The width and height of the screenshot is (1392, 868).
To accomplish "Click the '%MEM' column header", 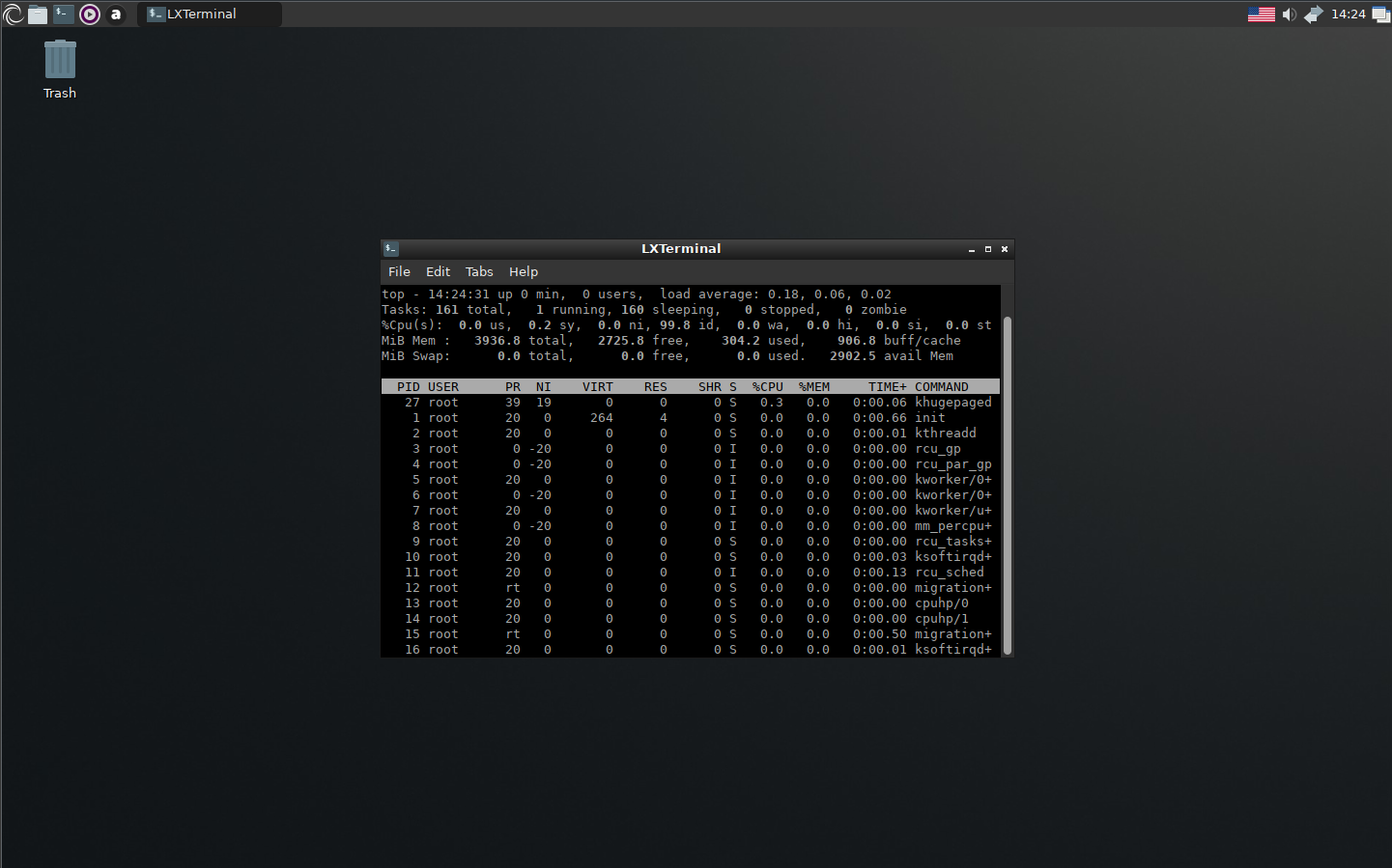I will 814,387.
